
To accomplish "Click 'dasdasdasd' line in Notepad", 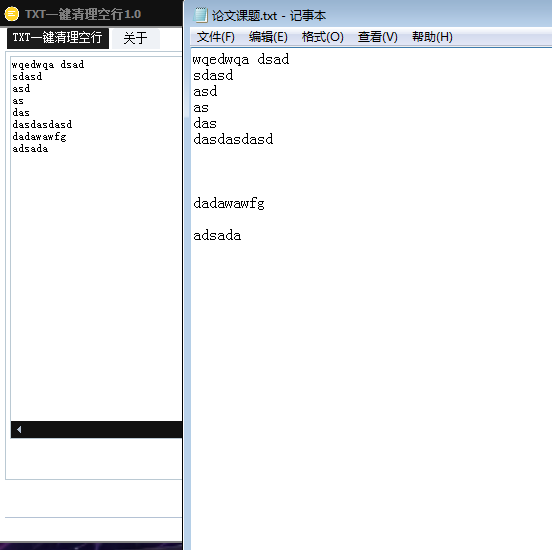I will tap(233, 139).
